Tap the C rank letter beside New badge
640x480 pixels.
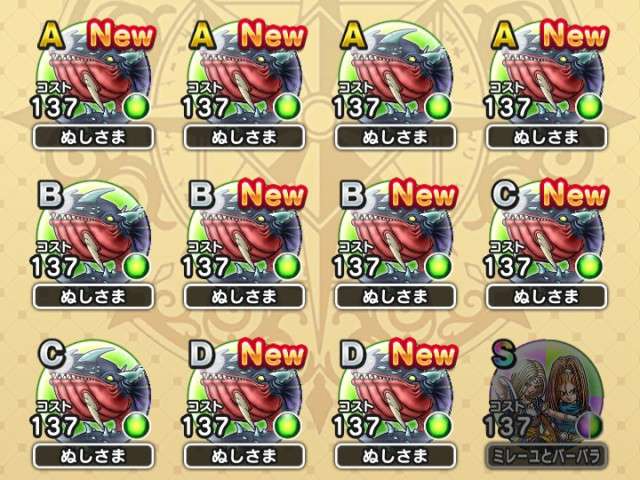(x=504, y=194)
